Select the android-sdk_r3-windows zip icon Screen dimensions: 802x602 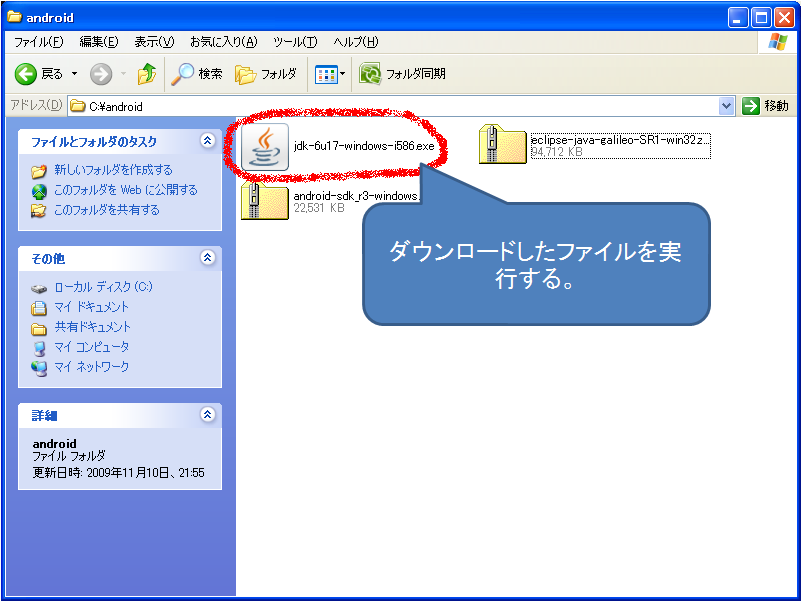coord(265,200)
